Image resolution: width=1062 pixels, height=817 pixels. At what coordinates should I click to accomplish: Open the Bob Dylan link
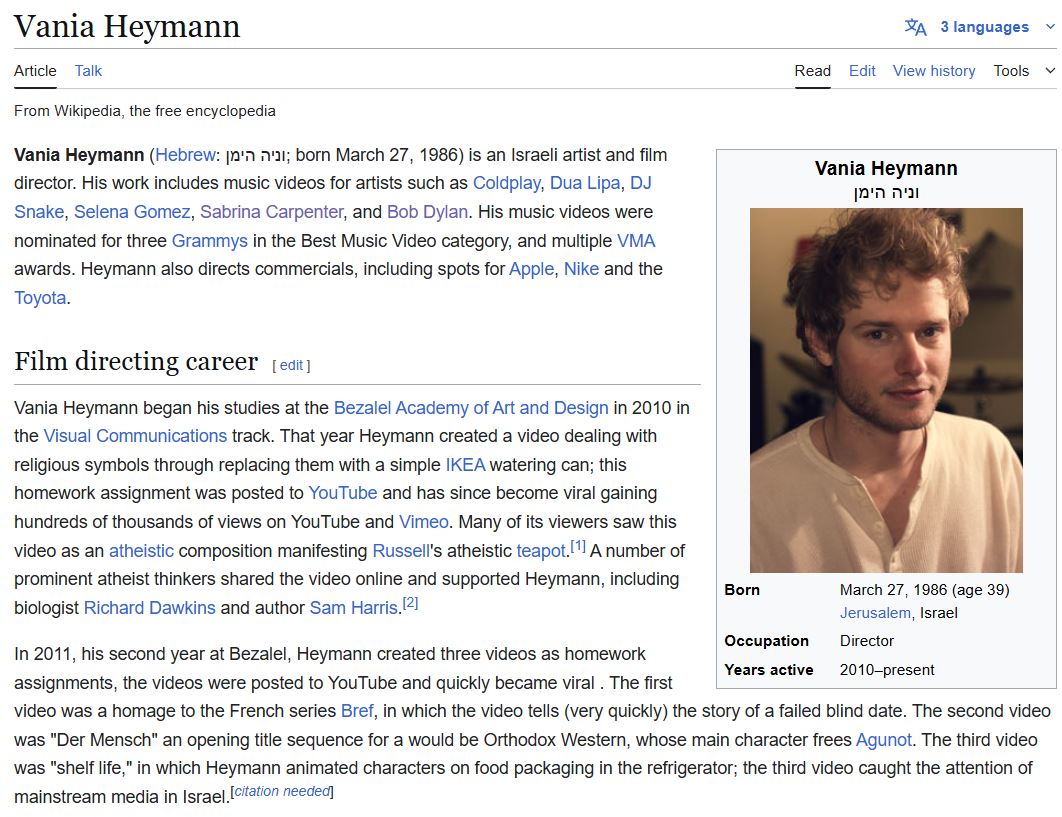[x=427, y=211]
